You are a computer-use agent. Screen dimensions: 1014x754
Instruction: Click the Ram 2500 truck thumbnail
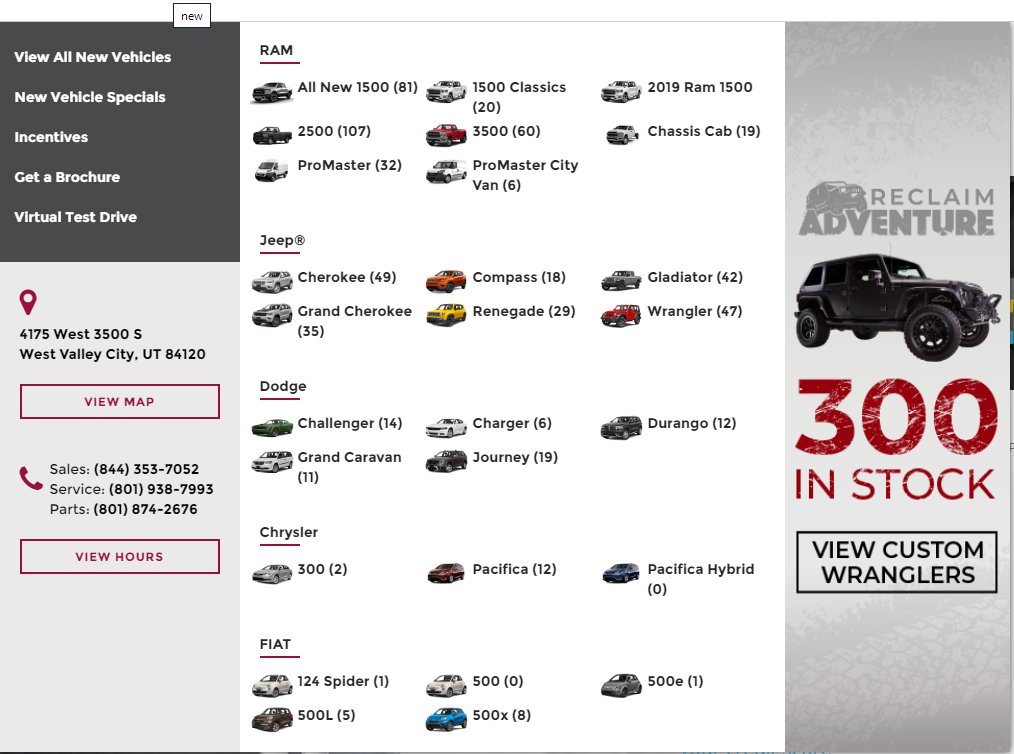click(272, 135)
